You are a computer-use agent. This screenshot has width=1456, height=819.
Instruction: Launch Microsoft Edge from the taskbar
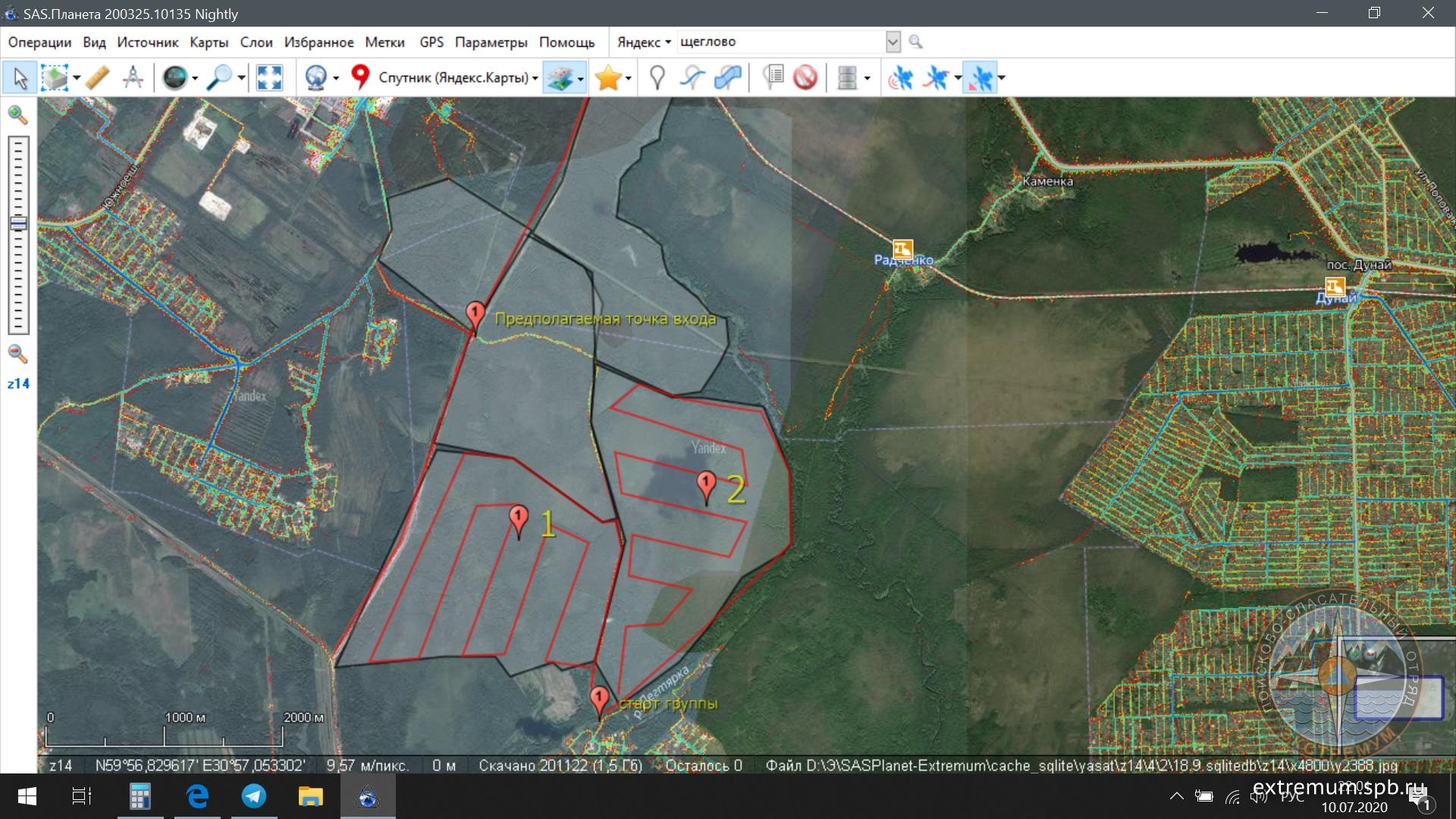[197, 796]
